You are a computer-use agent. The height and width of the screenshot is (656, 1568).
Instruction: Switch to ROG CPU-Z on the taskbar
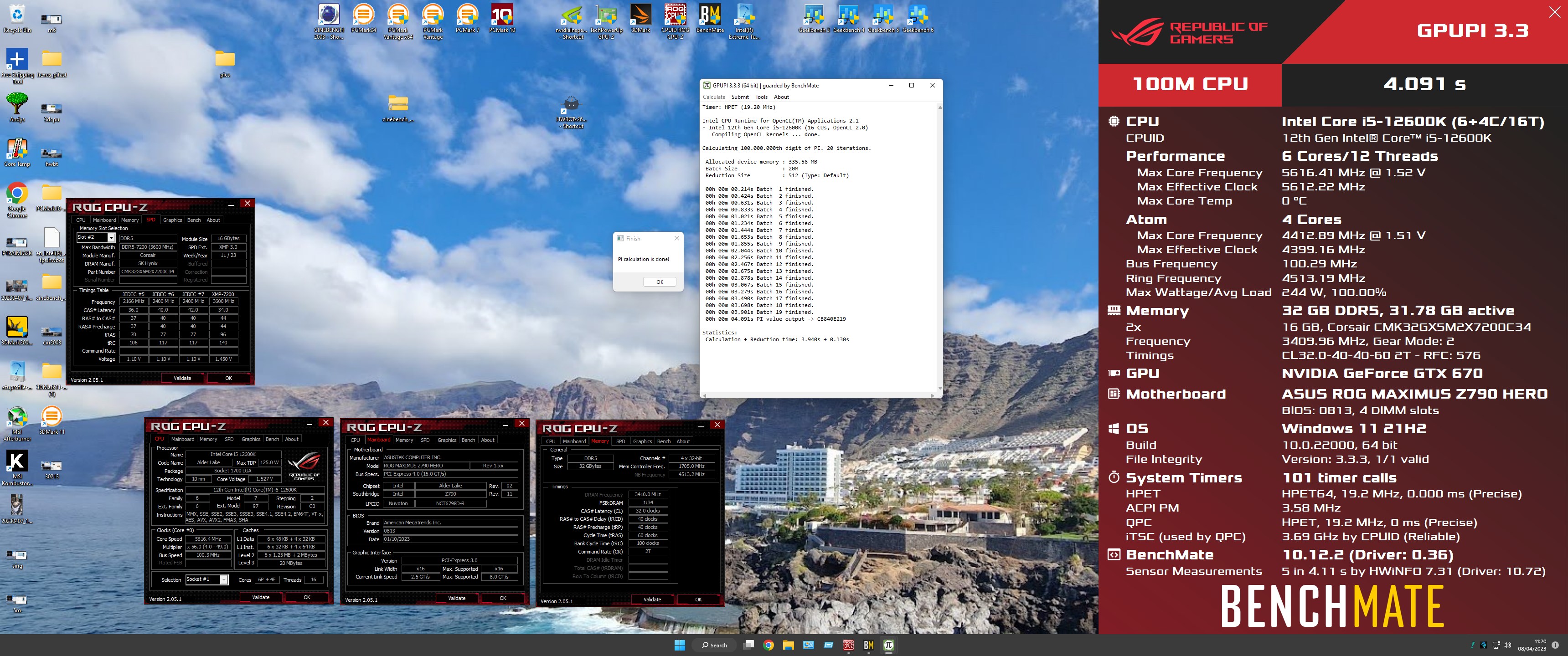tap(849, 645)
